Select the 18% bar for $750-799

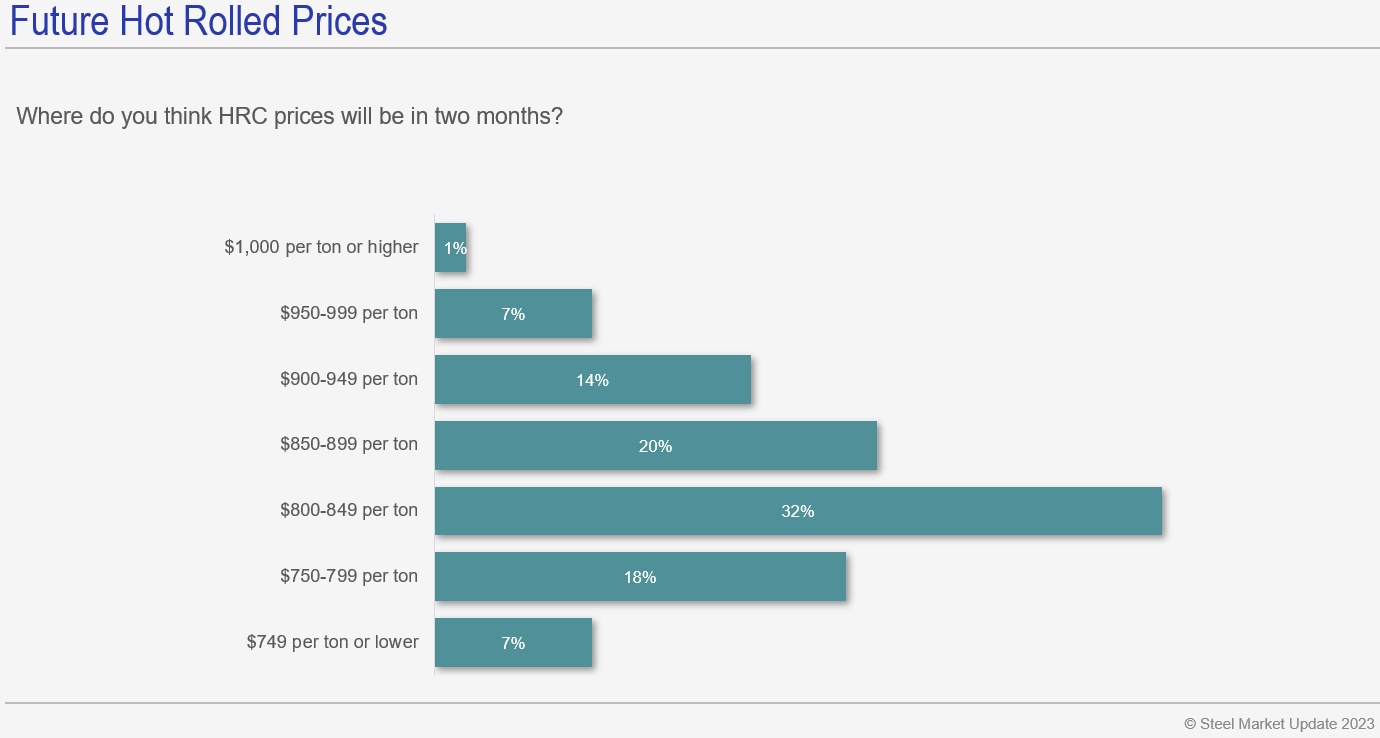pos(640,577)
